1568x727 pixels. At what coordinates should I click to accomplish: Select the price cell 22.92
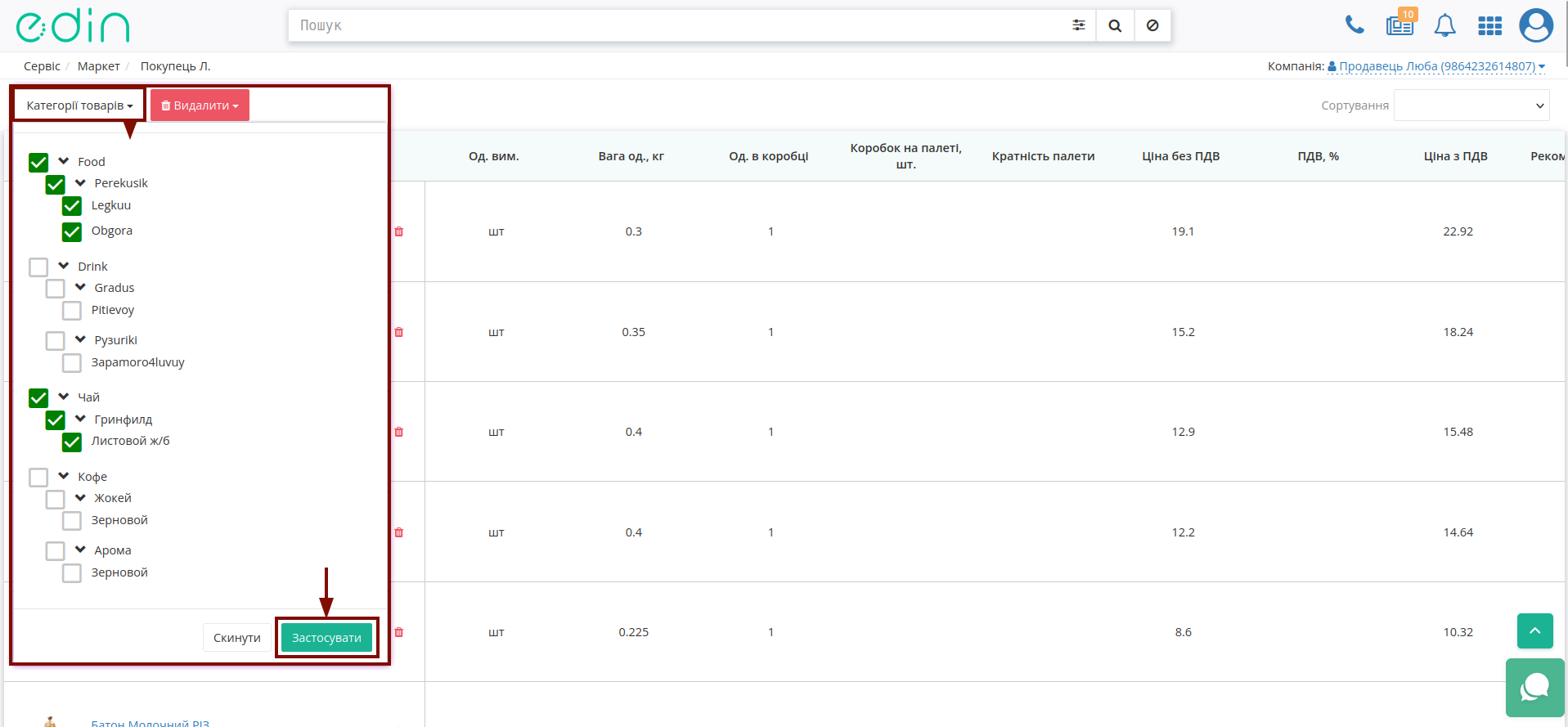click(x=1458, y=231)
